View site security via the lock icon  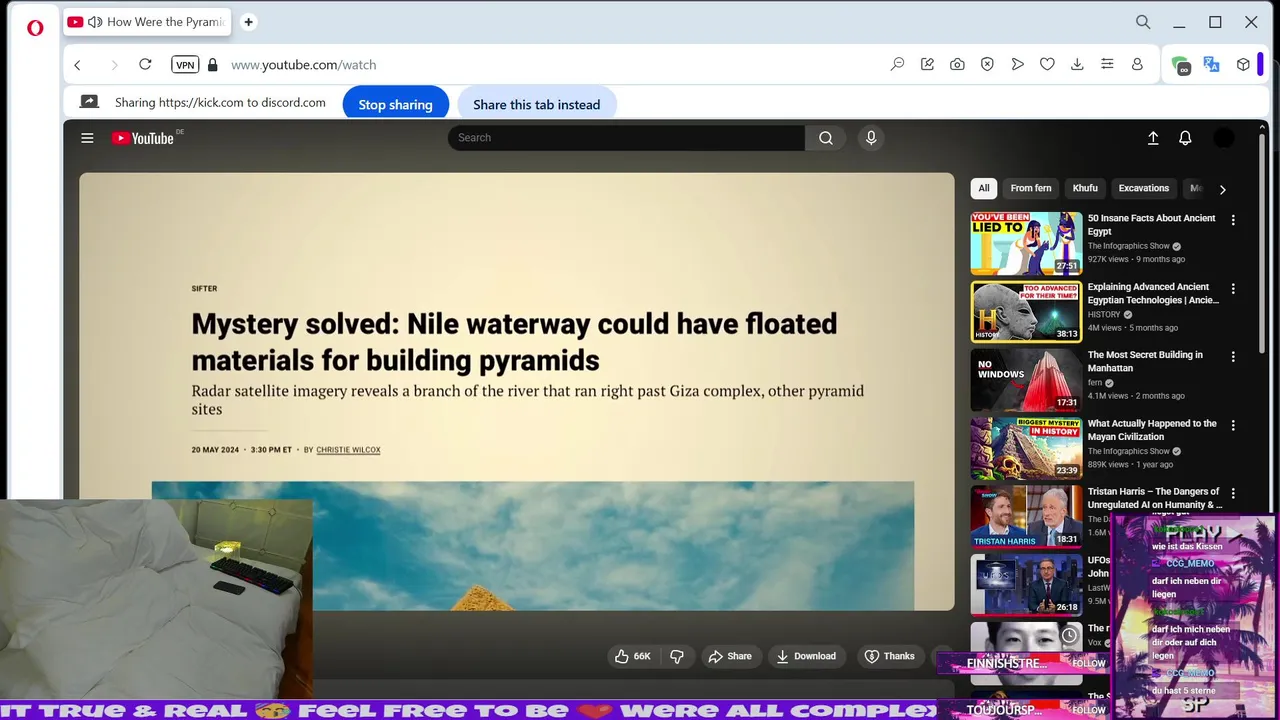[212, 64]
